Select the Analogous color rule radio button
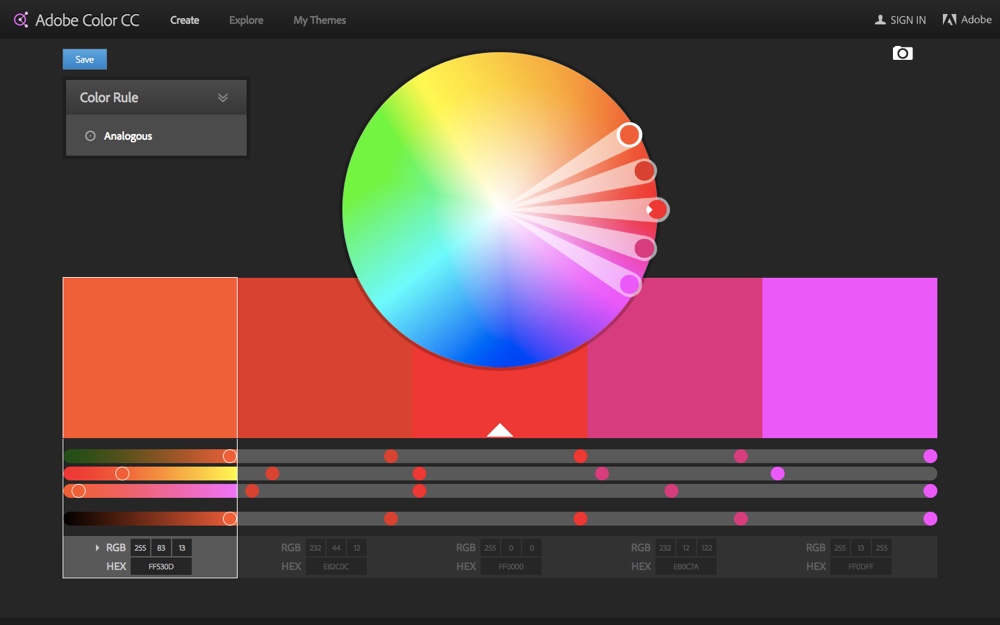The width and height of the screenshot is (1000, 625). tap(90, 135)
